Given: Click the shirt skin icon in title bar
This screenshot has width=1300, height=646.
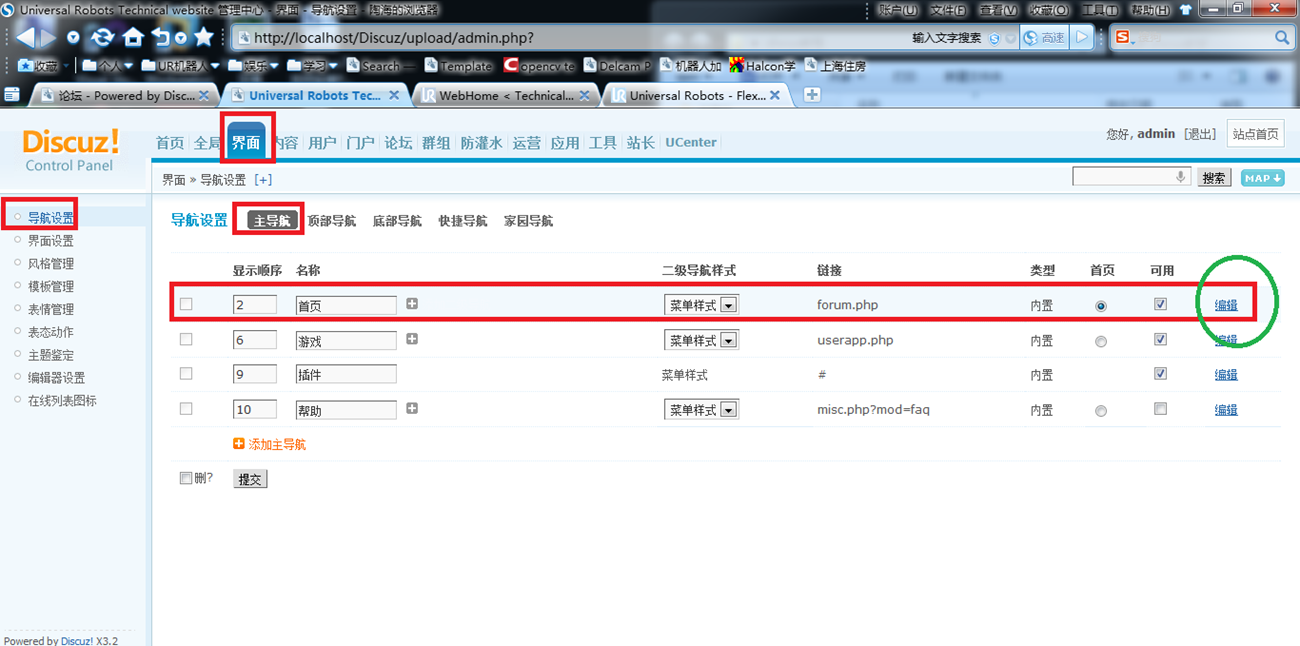Looking at the screenshot, I should [1186, 9].
